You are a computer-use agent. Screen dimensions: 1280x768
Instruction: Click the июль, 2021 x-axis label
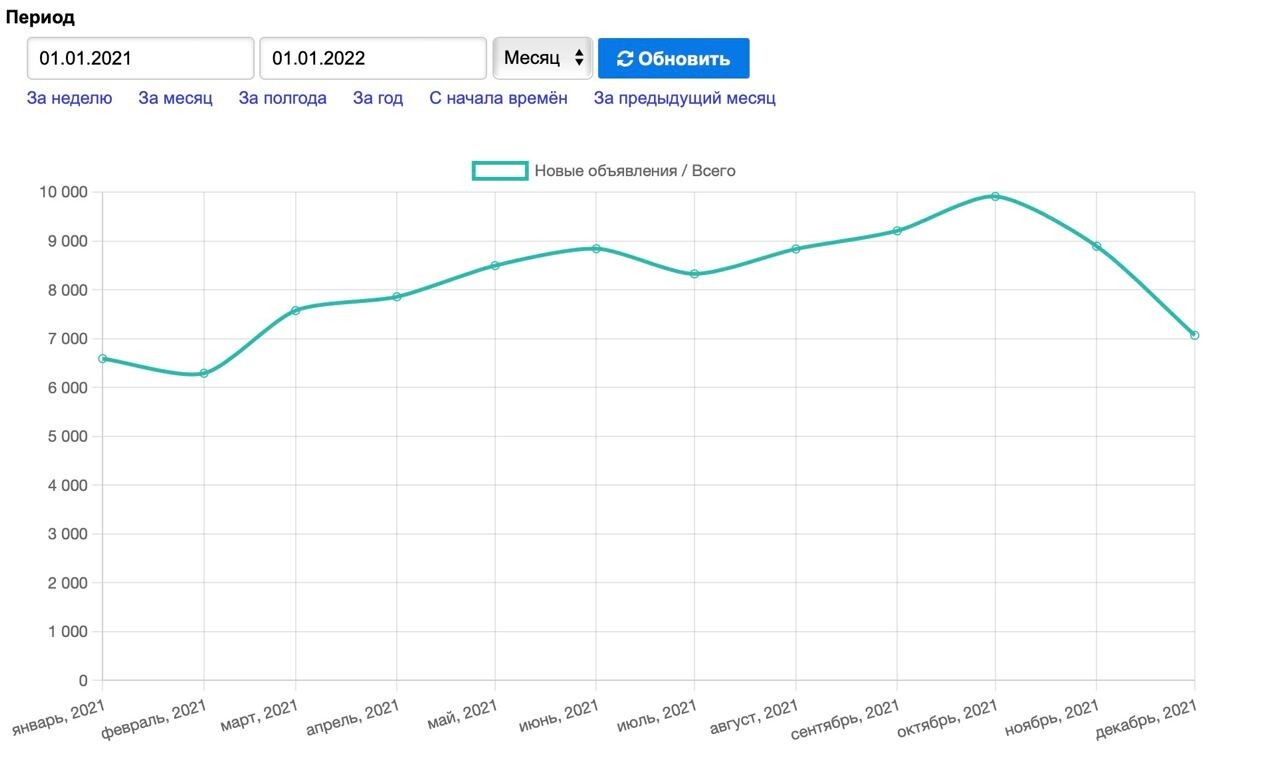tap(657, 716)
